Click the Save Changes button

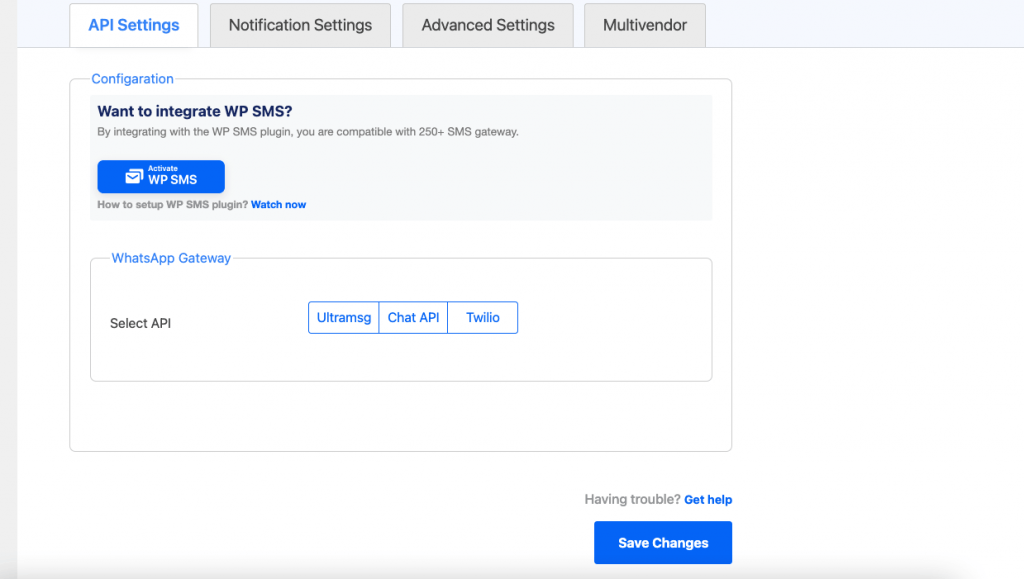(x=663, y=542)
